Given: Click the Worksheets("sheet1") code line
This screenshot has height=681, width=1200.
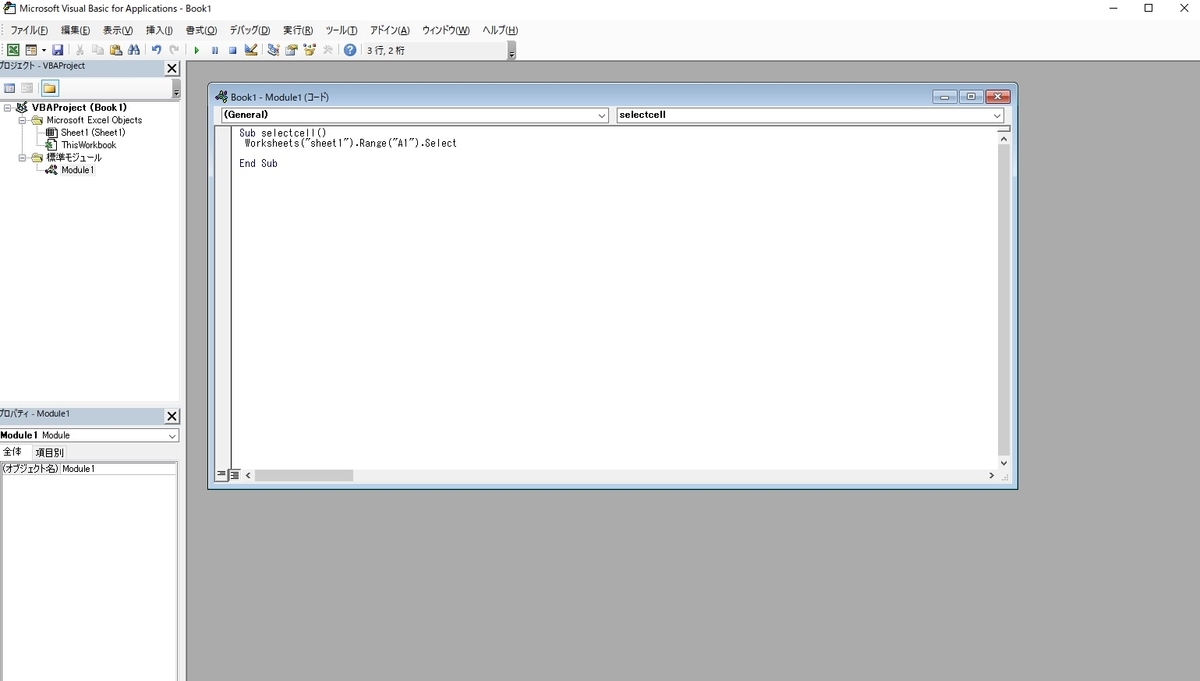Looking at the screenshot, I should 350,143.
